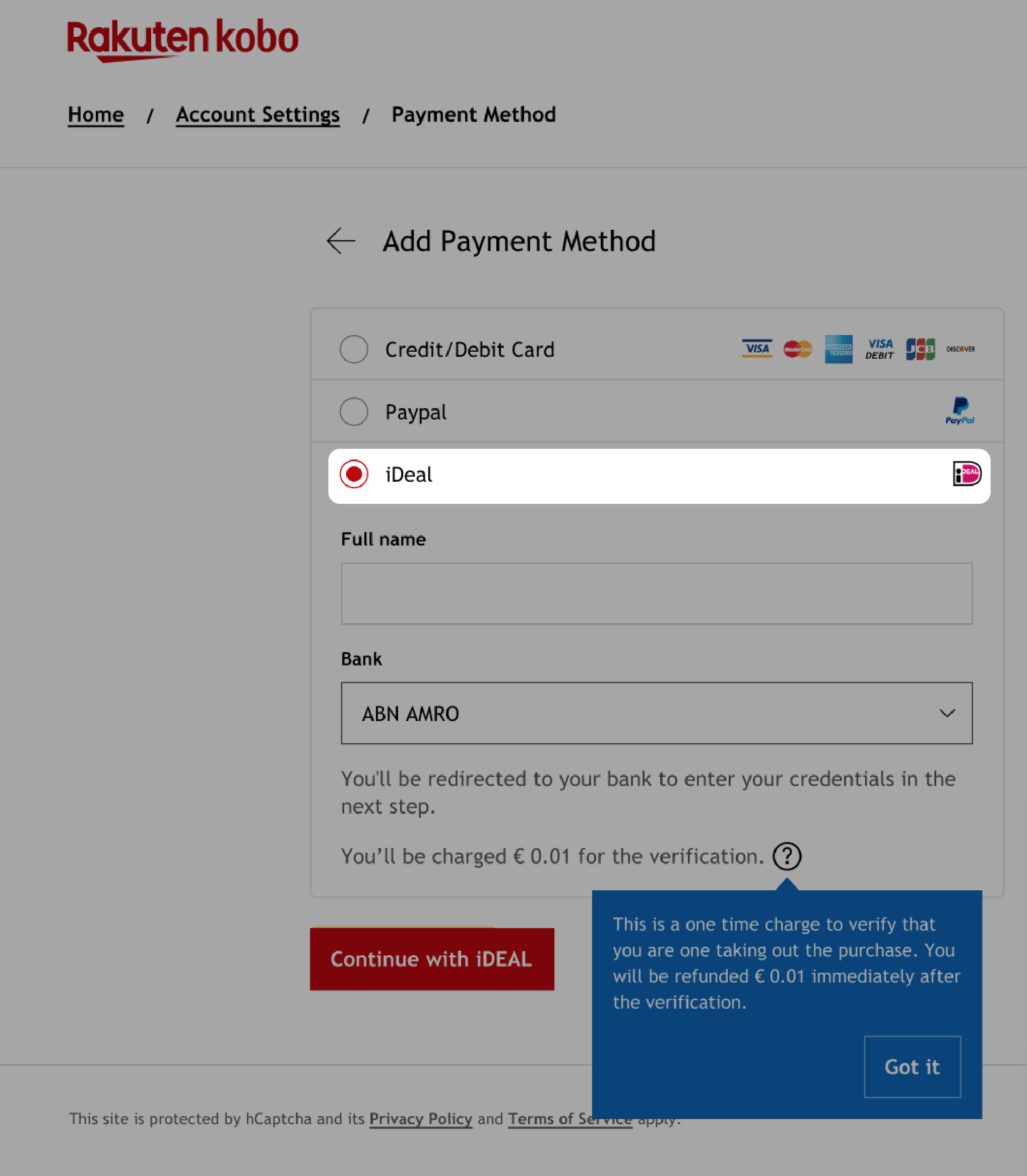Viewport: 1027px width, 1176px height.
Task: Navigate to Account Settings breadcrumb
Action: (x=258, y=114)
